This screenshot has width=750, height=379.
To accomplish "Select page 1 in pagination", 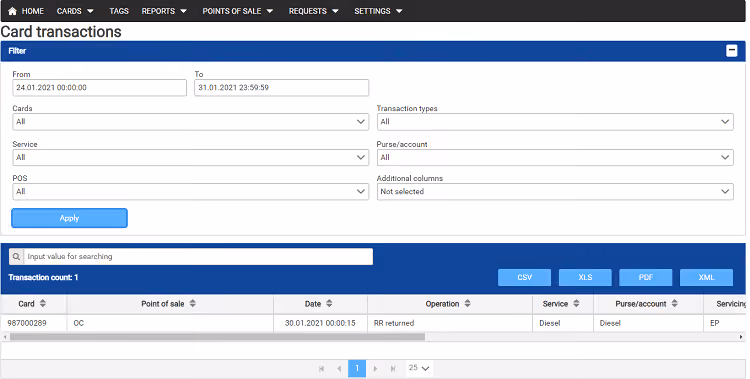I will tap(357, 368).
